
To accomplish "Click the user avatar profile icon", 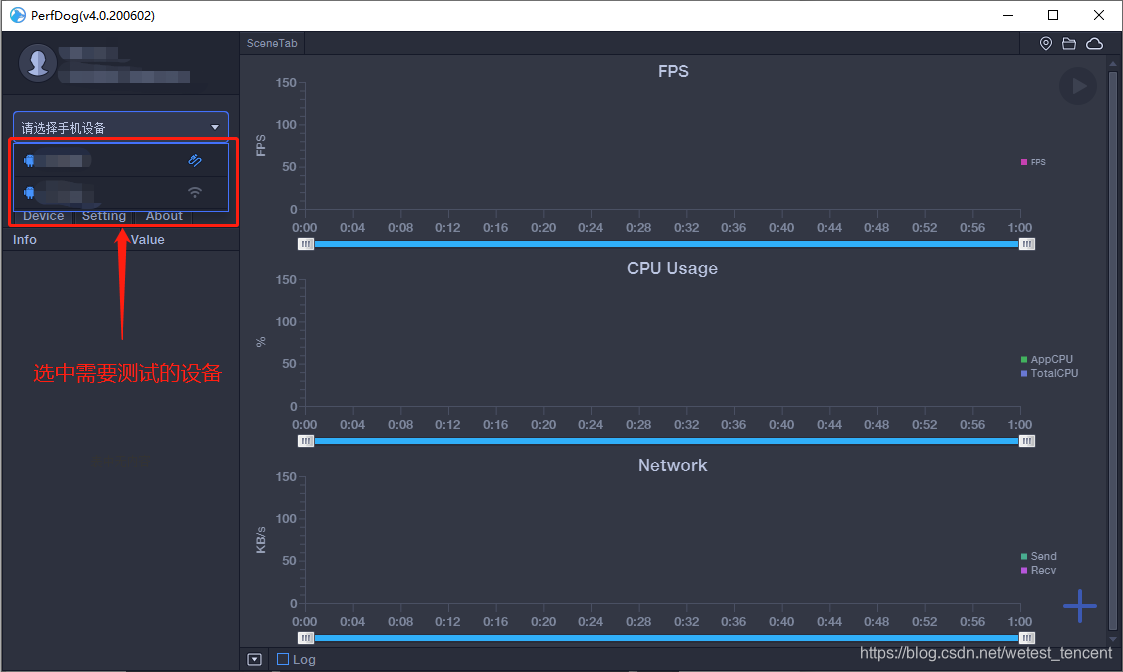I will coord(37,63).
